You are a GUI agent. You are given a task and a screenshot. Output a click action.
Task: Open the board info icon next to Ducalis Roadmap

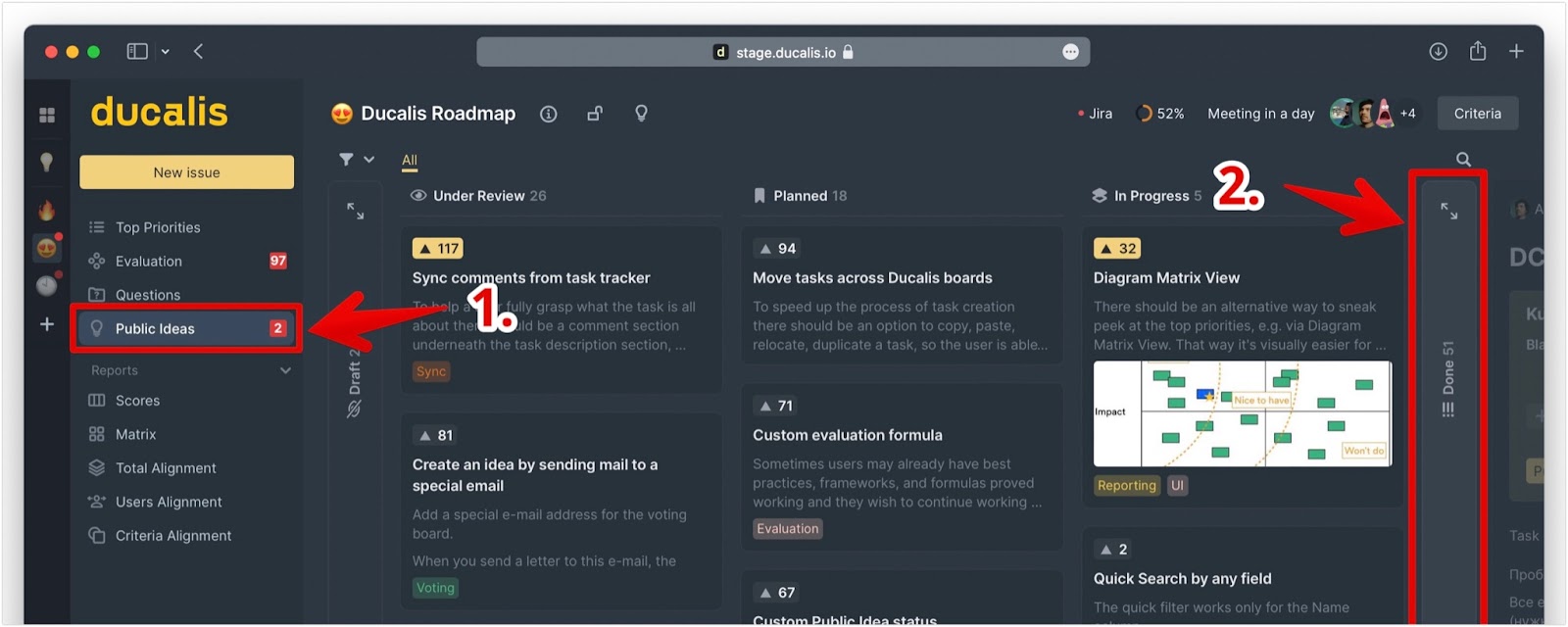(549, 114)
